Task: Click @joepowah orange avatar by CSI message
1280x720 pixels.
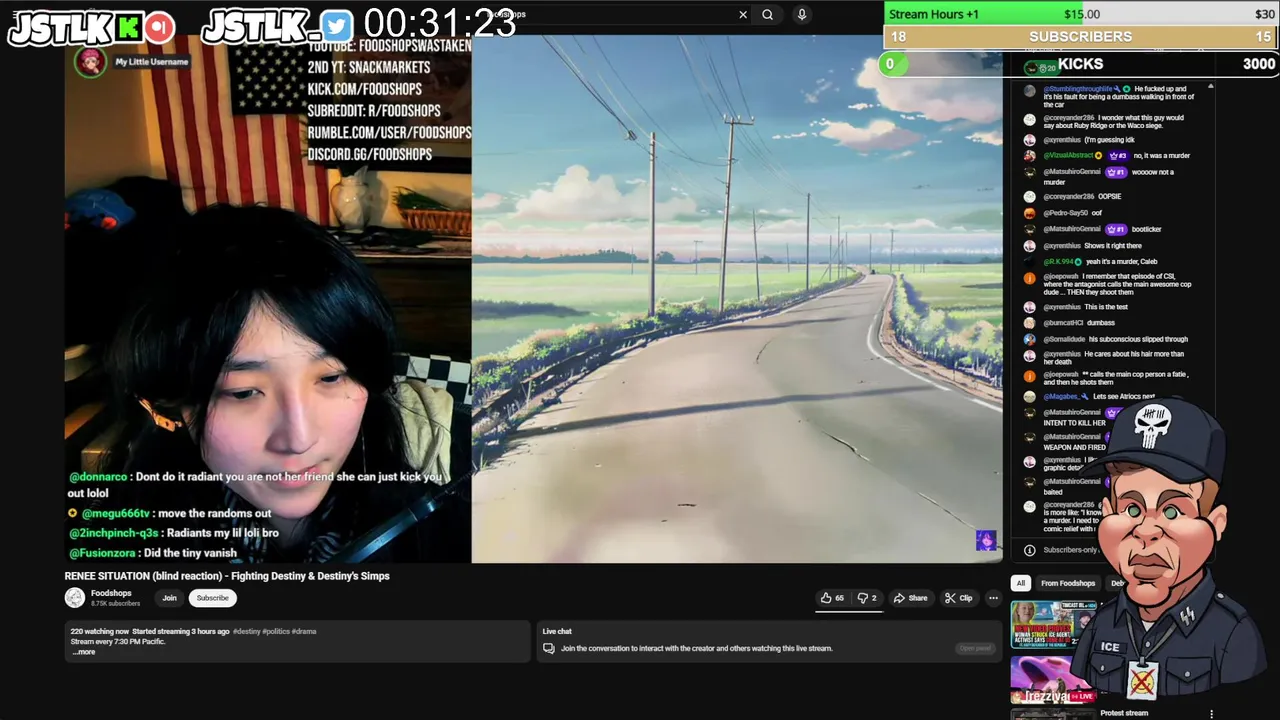Action: 1029,278
